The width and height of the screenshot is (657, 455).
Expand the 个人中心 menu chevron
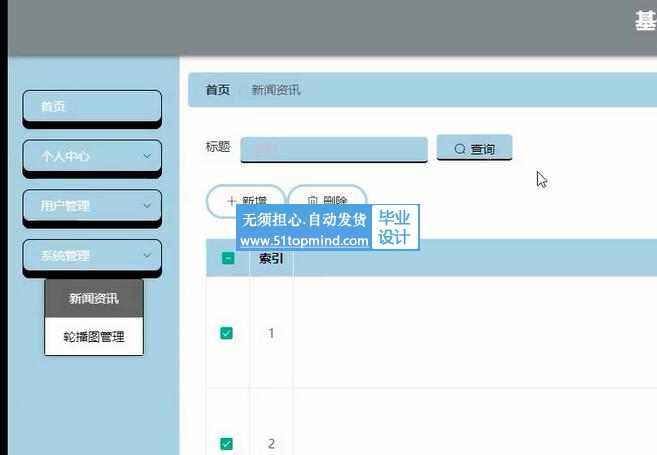[147, 156]
